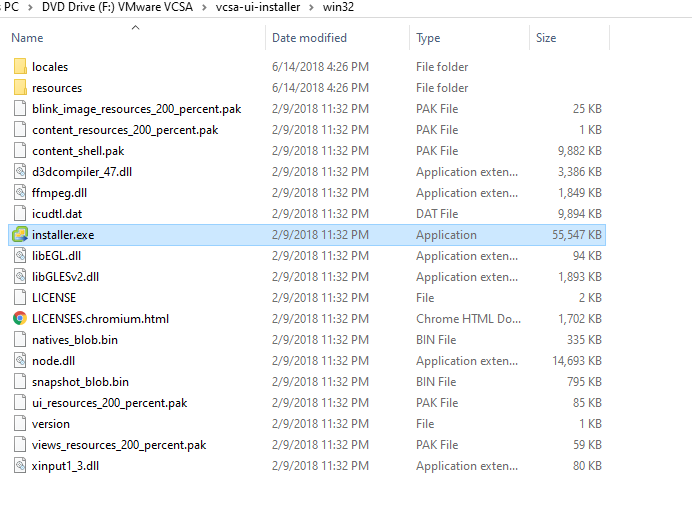This screenshot has width=692, height=507.
Task: Click the 795 KB size of snapshot_blob.bin
Action: tap(584, 382)
